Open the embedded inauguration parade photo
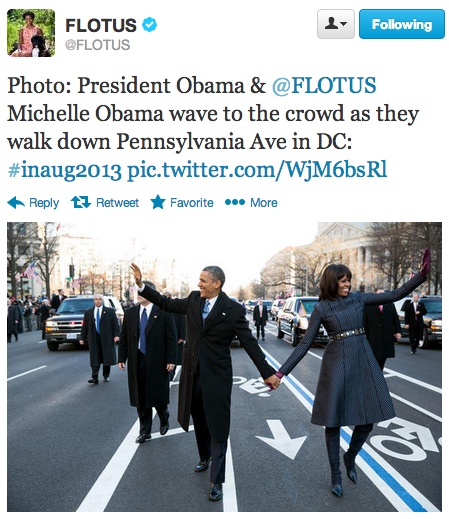 [224, 367]
